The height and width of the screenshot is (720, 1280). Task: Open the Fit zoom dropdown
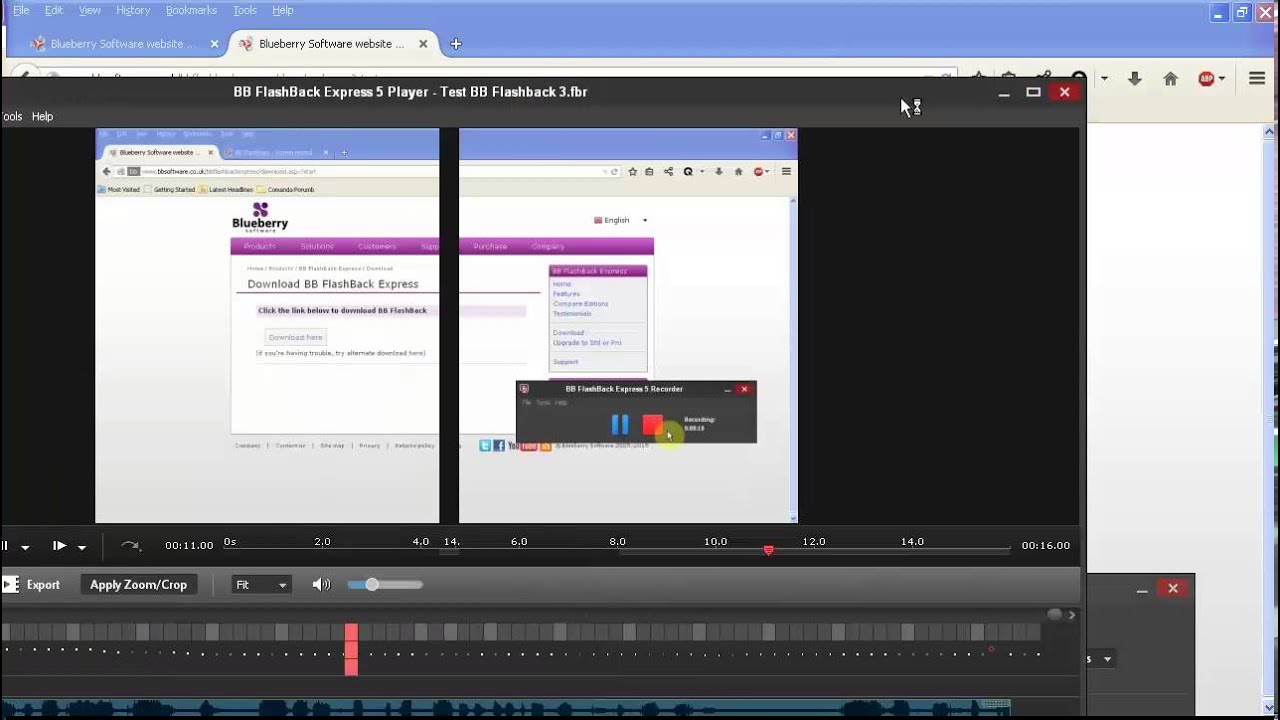(x=260, y=585)
